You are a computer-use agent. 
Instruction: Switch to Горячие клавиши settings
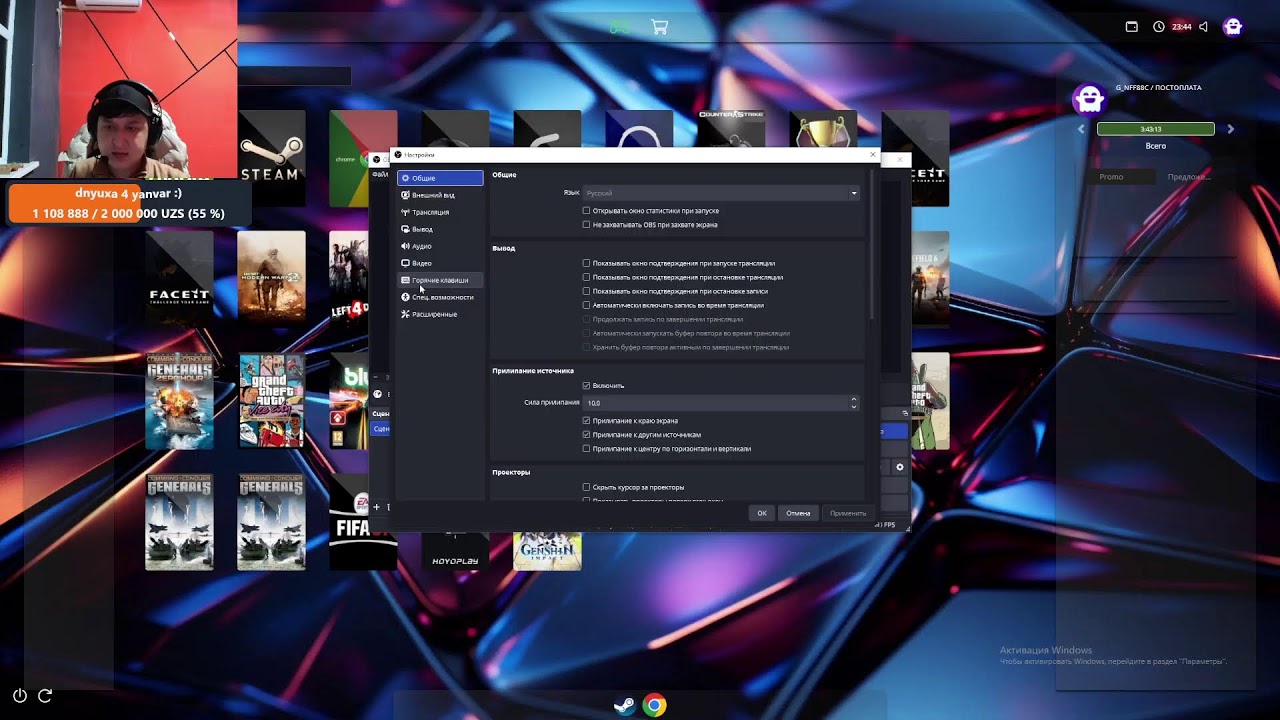coord(440,280)
